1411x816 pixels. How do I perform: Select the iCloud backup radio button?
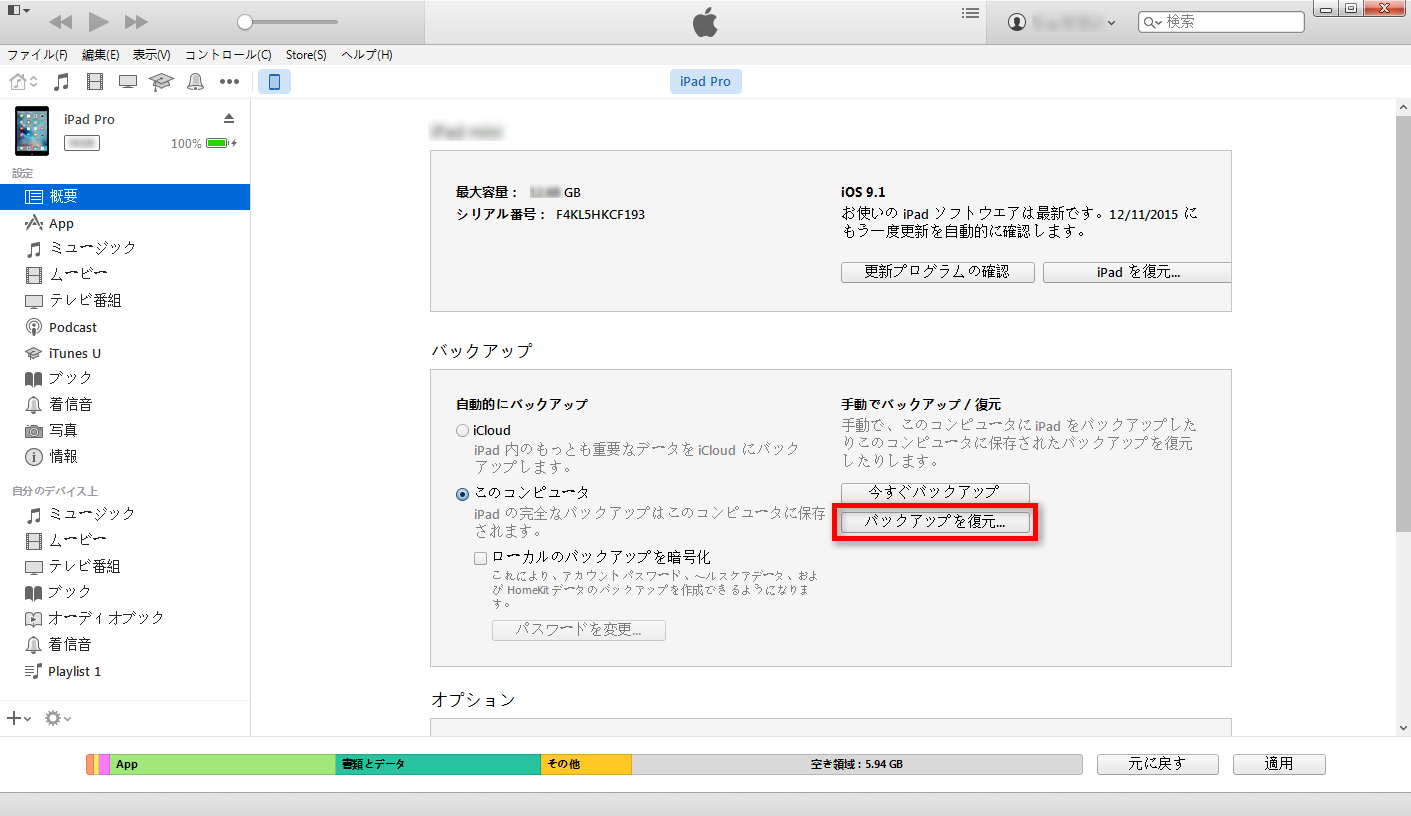462,431
